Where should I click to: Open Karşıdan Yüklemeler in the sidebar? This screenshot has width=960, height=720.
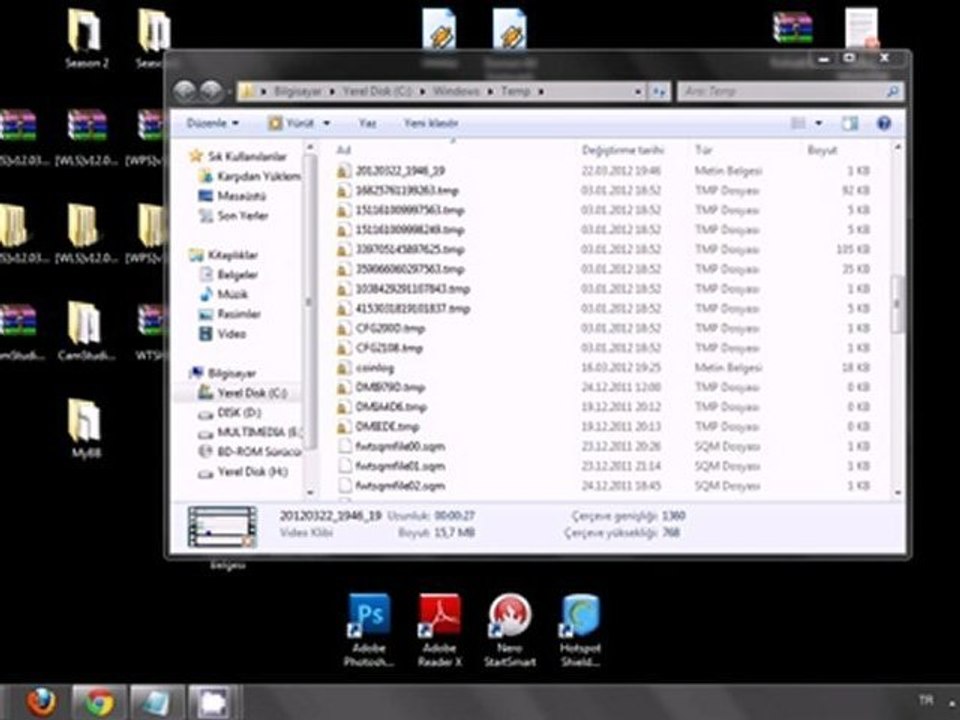point(250,176)
